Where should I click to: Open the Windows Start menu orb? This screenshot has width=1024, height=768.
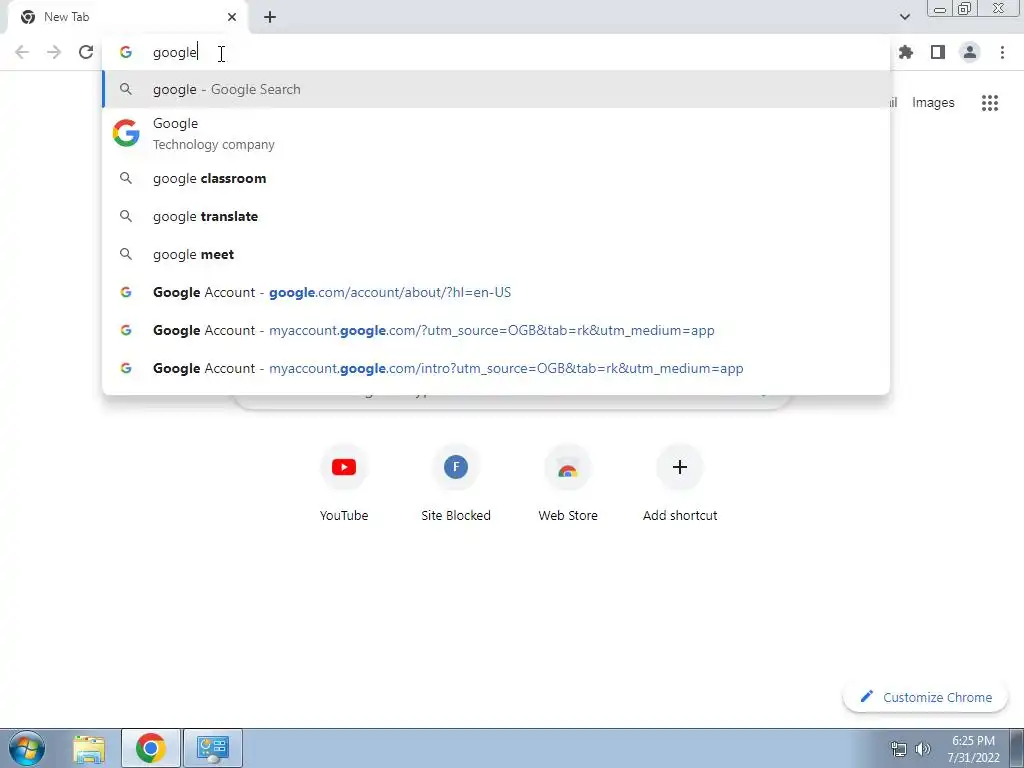pos(27,748)
